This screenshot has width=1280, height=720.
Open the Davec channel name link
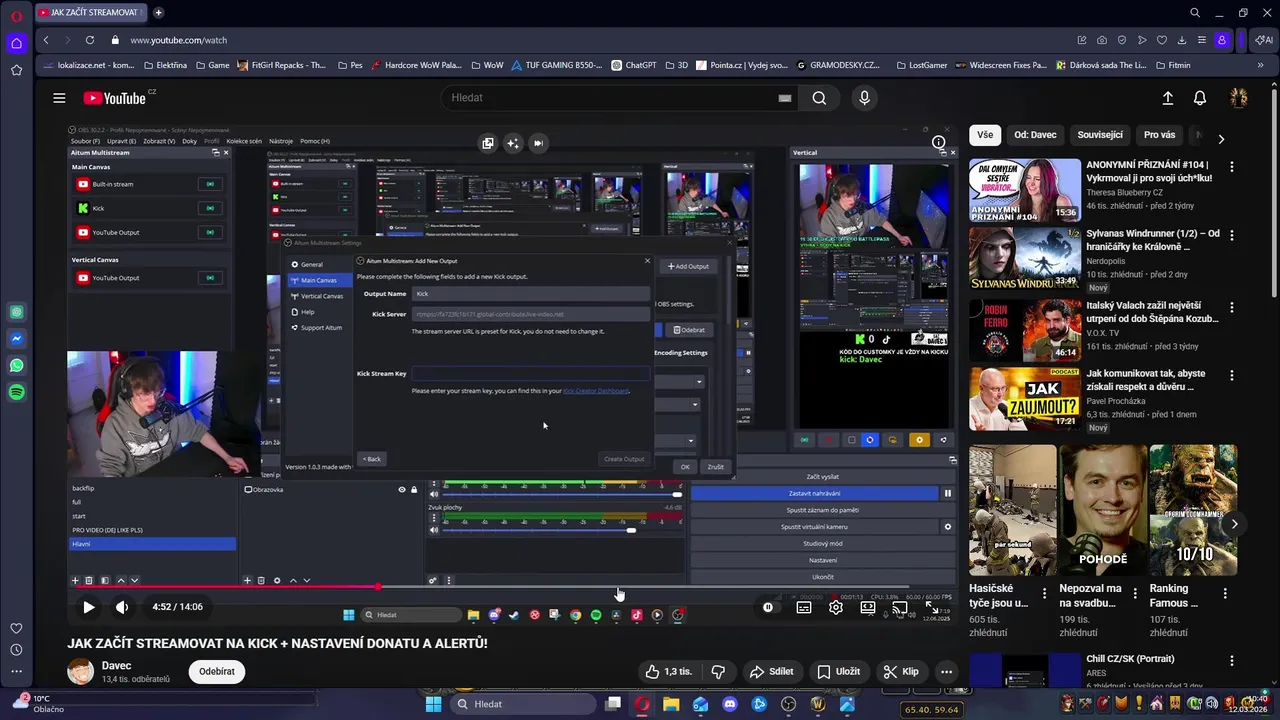(x=117, y=666)
